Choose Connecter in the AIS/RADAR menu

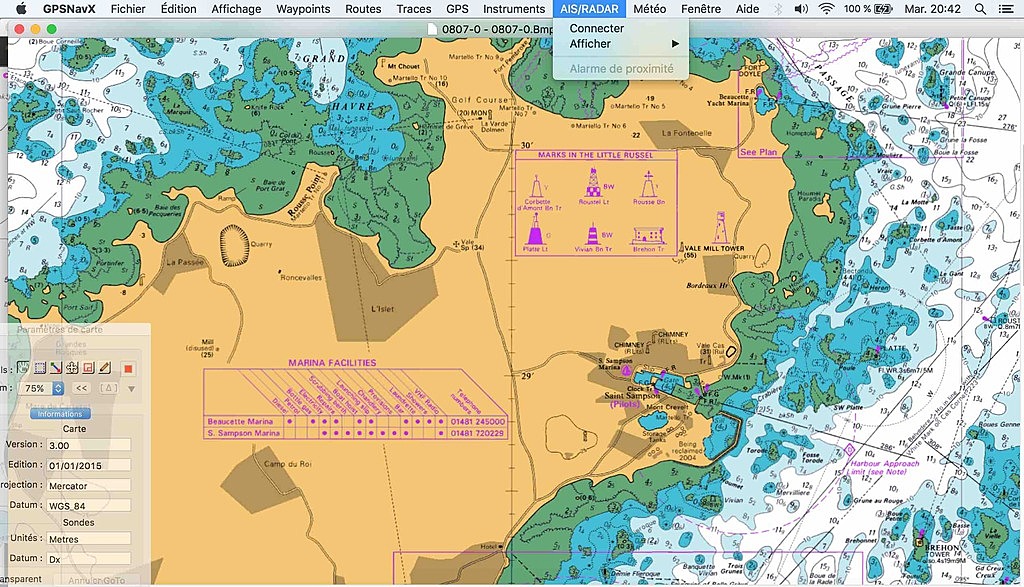(x=620, y=28)
